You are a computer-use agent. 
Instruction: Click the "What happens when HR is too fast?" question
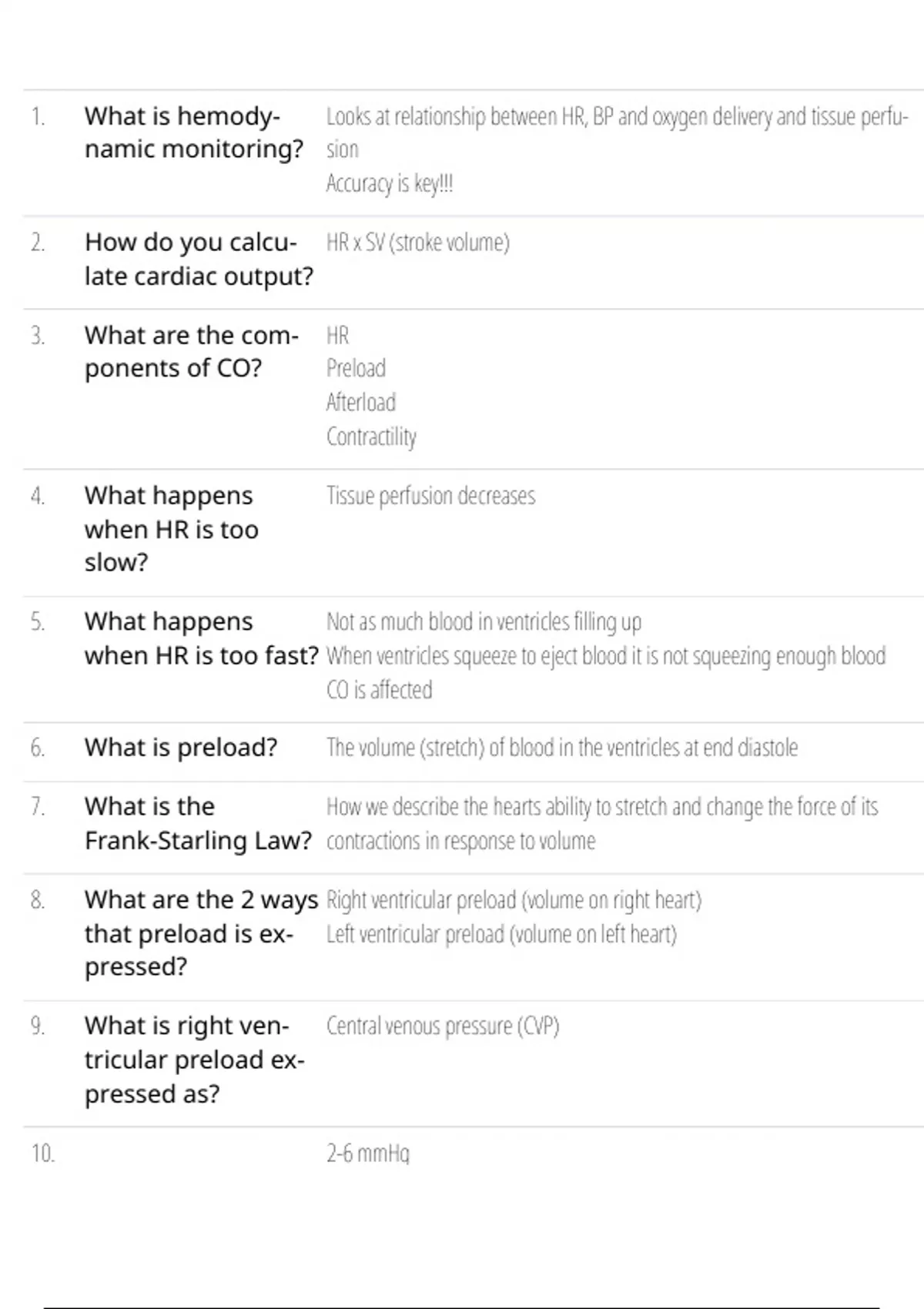201,638
